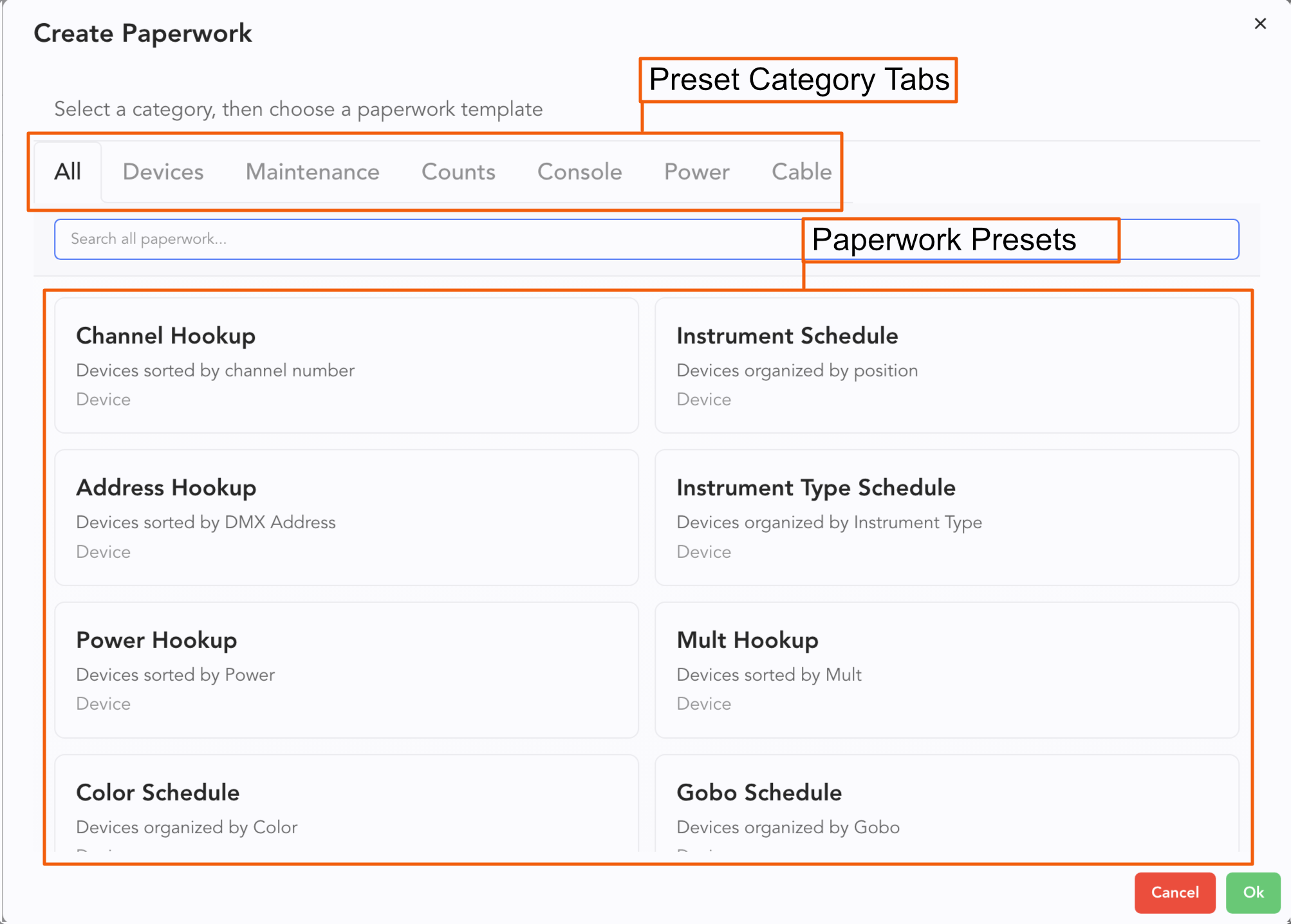Select the Gobo Schedule template
Viewport: 1291px width, 924px height.
click(x=946, y=808)
